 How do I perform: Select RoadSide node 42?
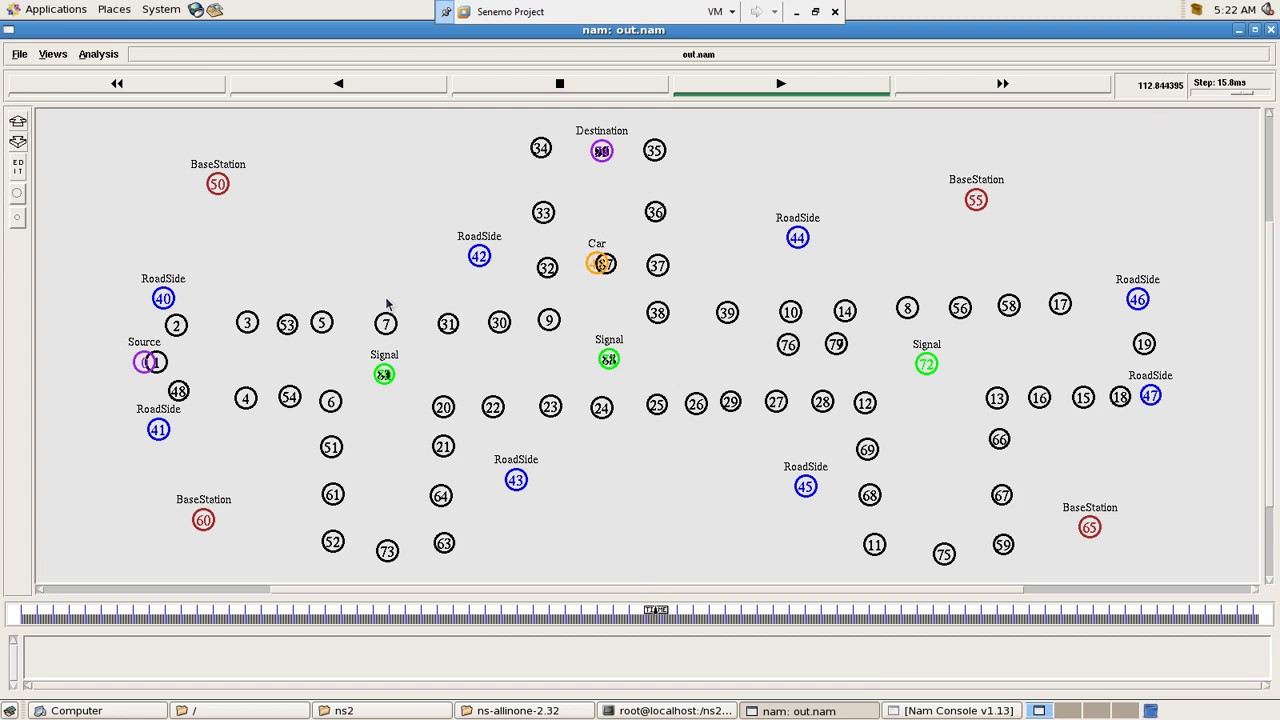point(479,256)
